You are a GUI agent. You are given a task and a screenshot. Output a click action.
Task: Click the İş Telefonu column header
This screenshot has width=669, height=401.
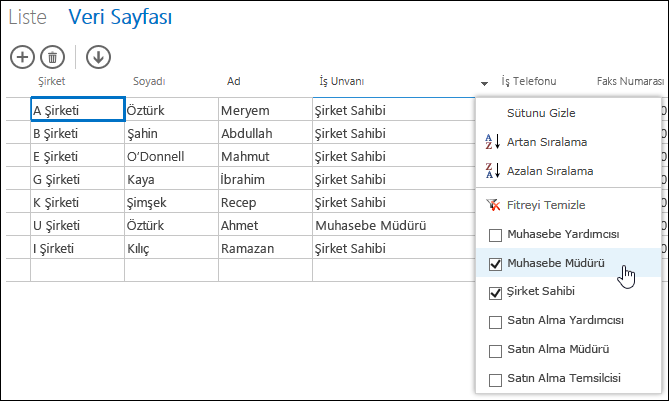coord(529,81)
